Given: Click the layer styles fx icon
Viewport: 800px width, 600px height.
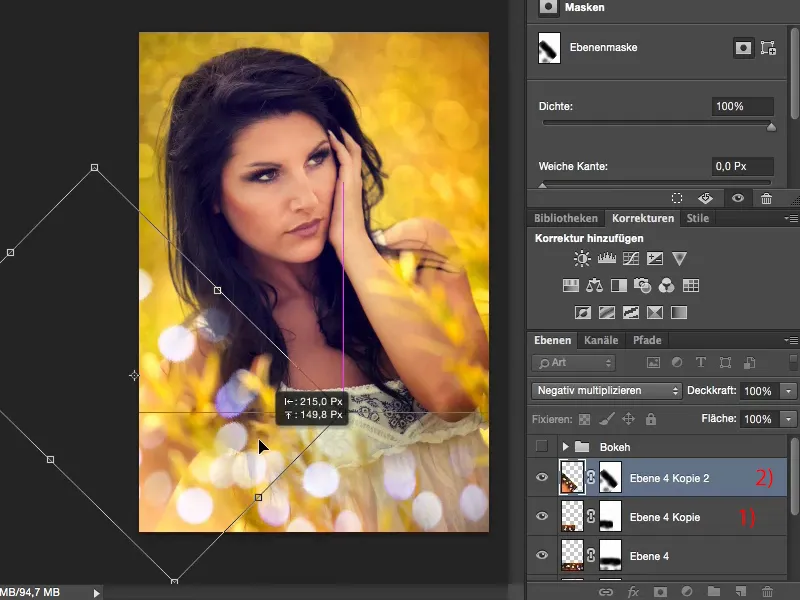Looking at the screenshot, I should coord(632,592).
